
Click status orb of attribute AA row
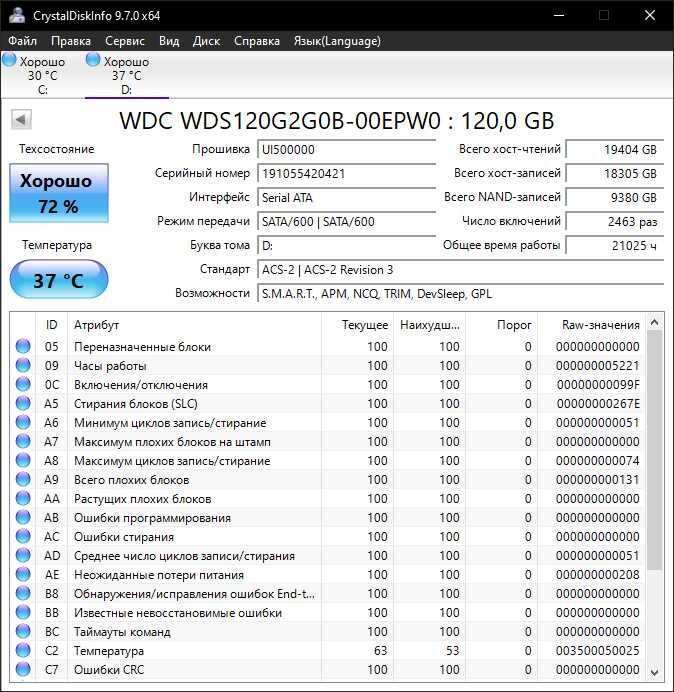tap(23, 498)
